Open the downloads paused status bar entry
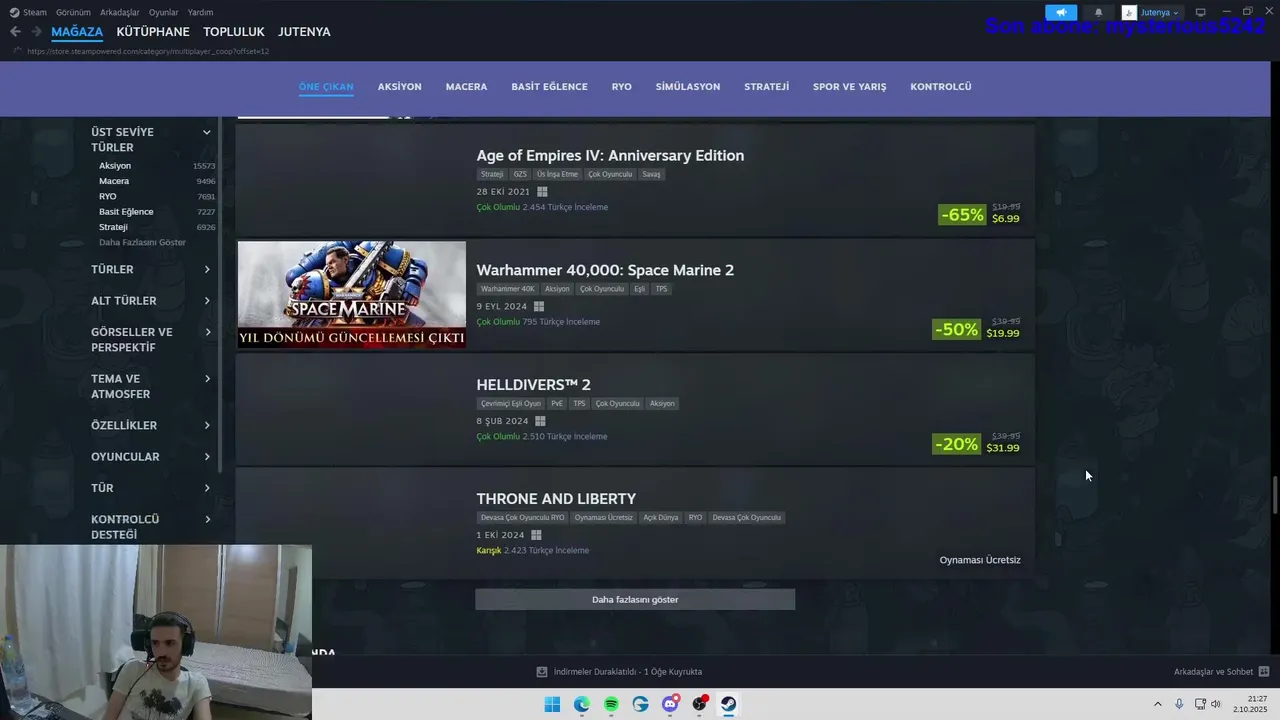Viewport: 1280px width, 720px height. 619,672
